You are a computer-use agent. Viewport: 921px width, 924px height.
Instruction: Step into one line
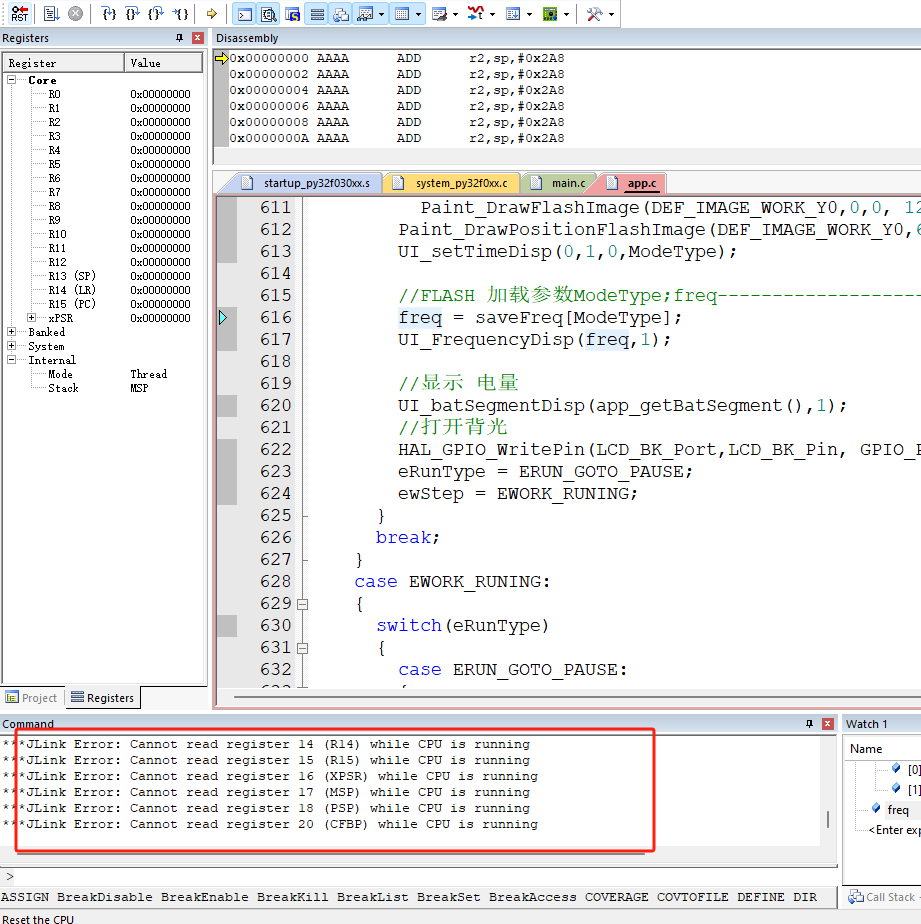pyautogui.click(x=109, y=13)
